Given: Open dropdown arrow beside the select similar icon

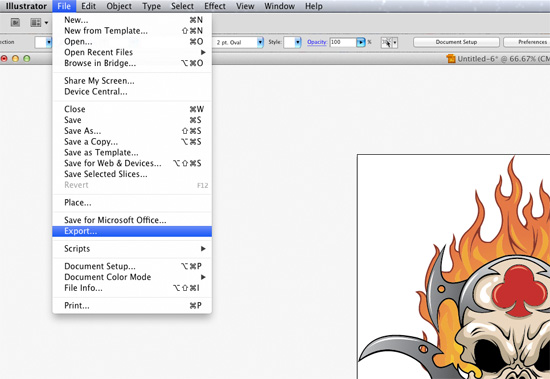Looking at the screenshot, I should click(395, 42).
